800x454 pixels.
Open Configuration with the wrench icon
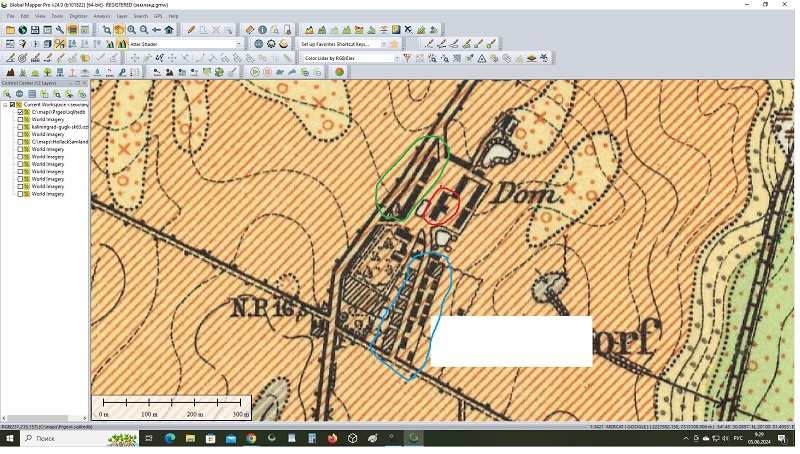[x=60, y=30]
